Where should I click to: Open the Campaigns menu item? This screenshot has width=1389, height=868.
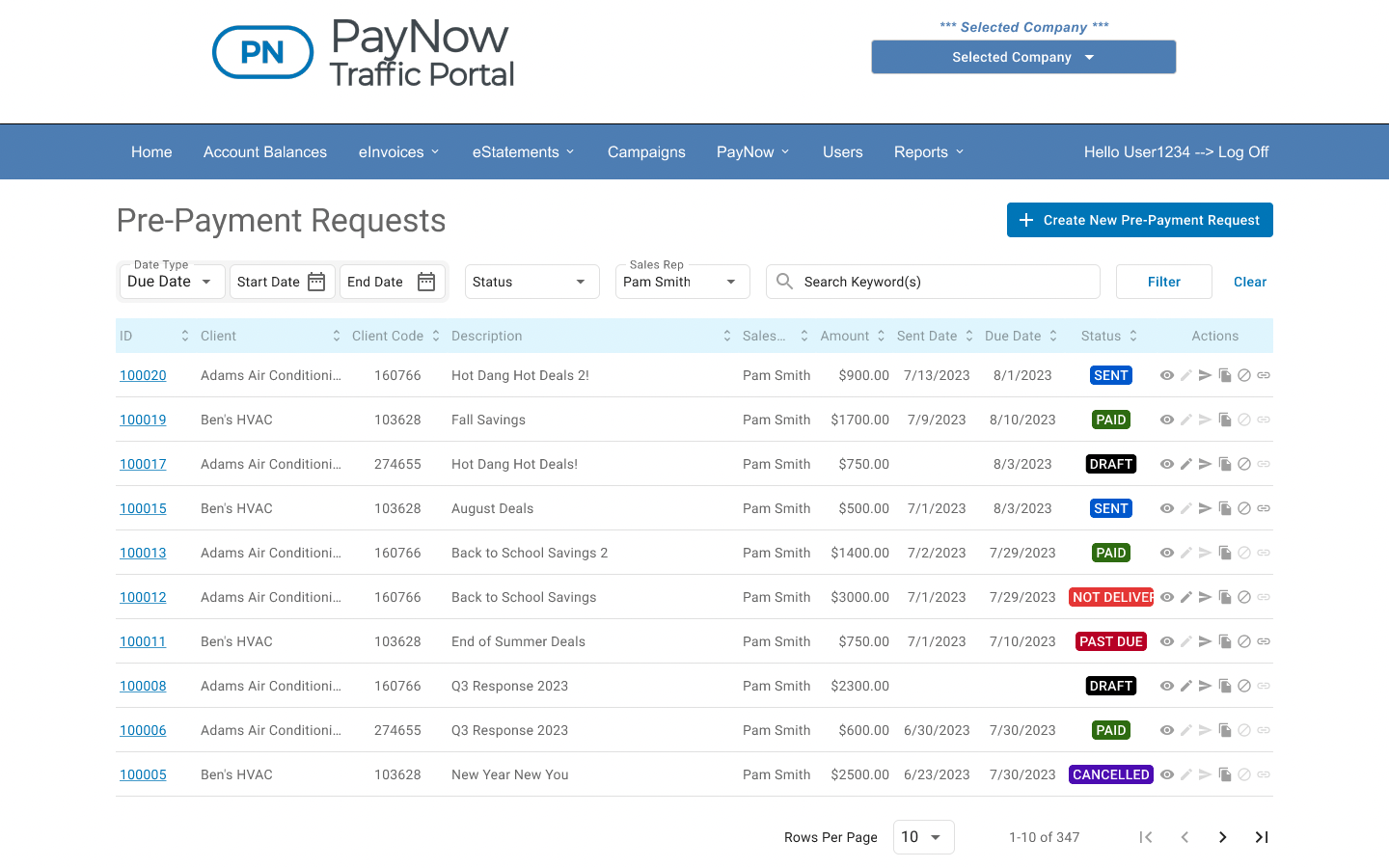pos(646,152)
